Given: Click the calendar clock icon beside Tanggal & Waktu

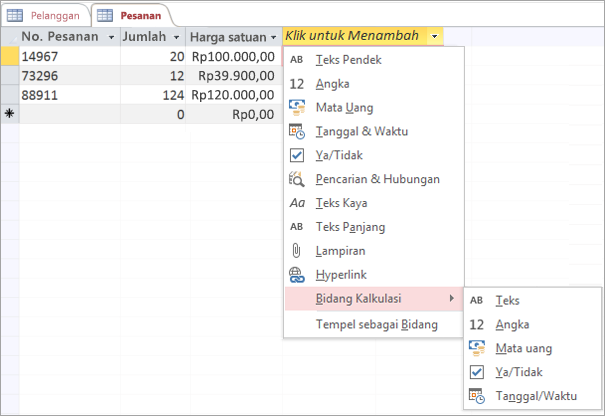Looking at the screenshot, I should pyautogui.click(x=297, y=132).
